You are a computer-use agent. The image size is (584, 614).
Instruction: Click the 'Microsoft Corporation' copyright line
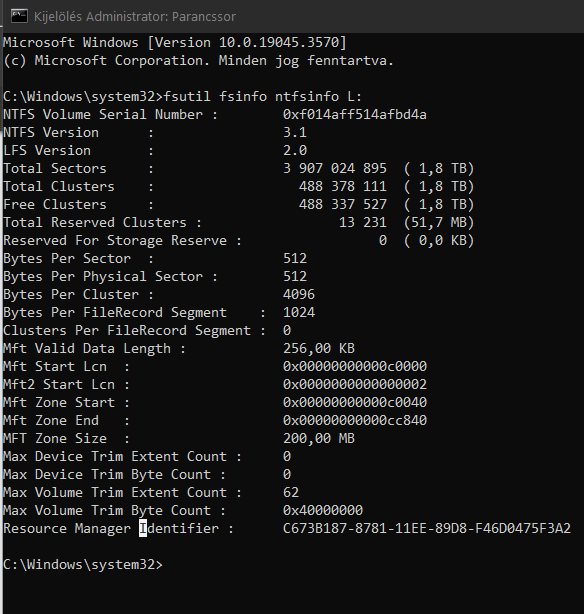[198, 61]
